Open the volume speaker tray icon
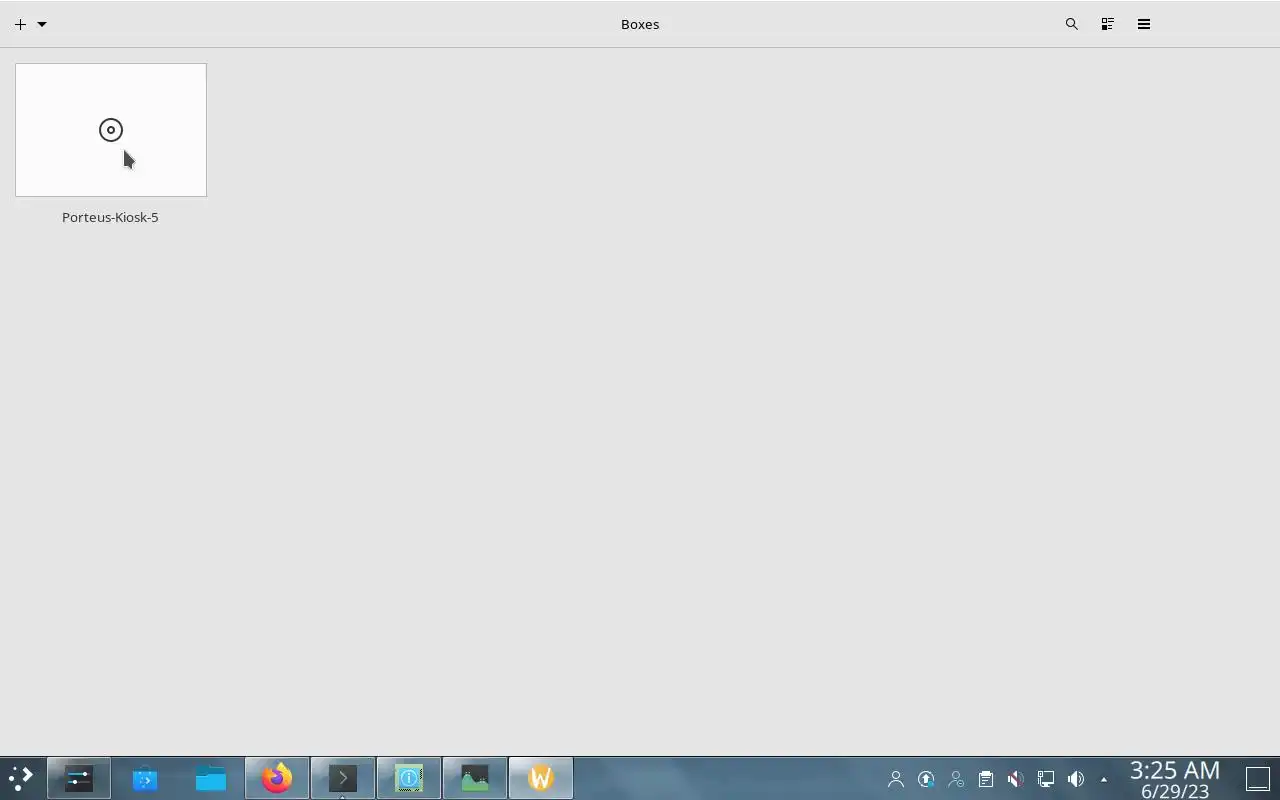Viewport: 1280px width, 800px height. [x=1076, y=779]
